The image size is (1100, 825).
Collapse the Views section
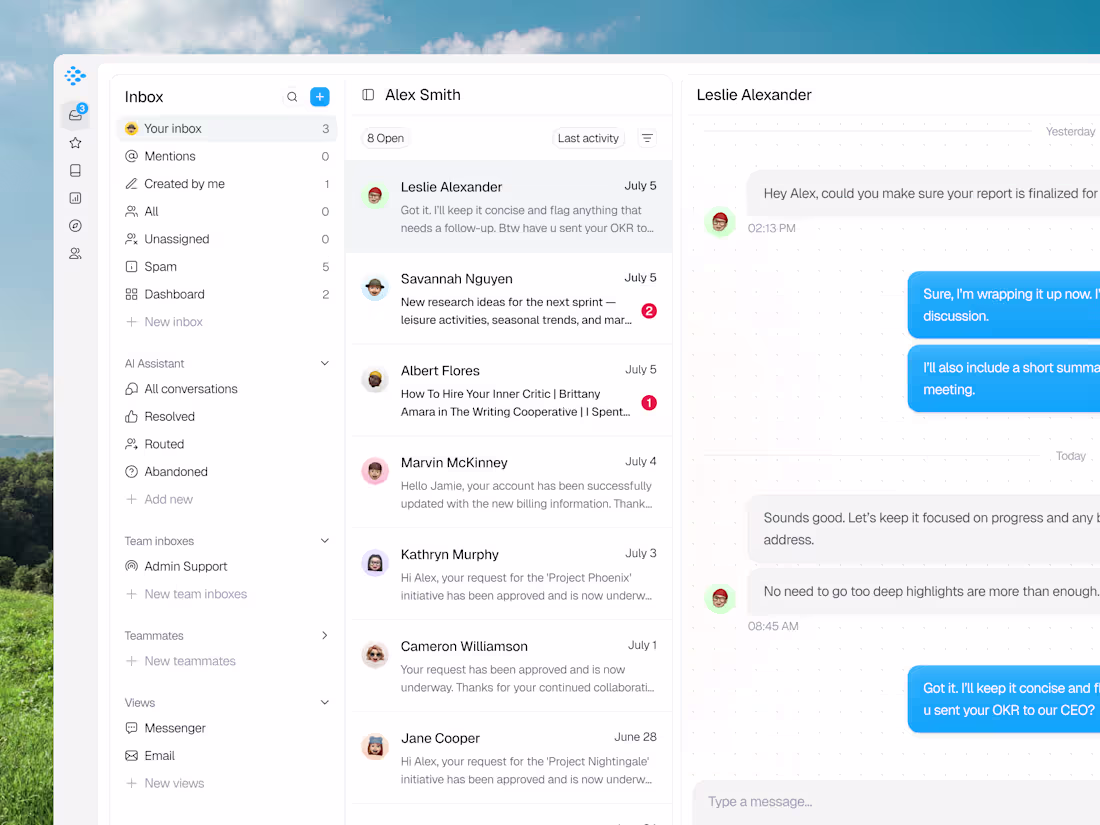coord(323,702)
